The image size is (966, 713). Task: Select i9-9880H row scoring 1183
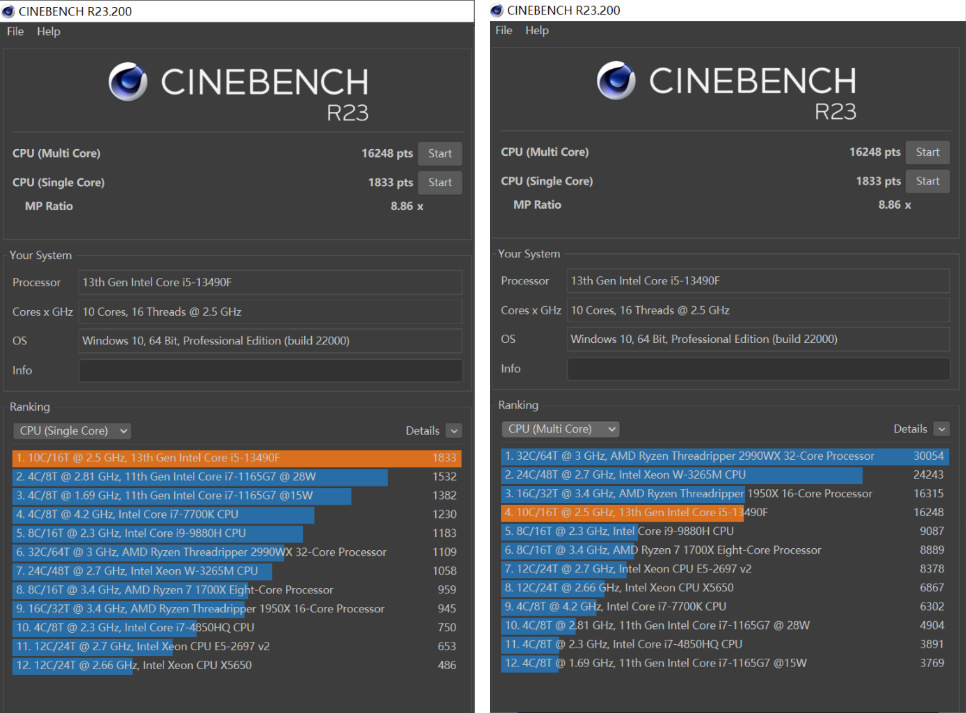coord(237,533)
